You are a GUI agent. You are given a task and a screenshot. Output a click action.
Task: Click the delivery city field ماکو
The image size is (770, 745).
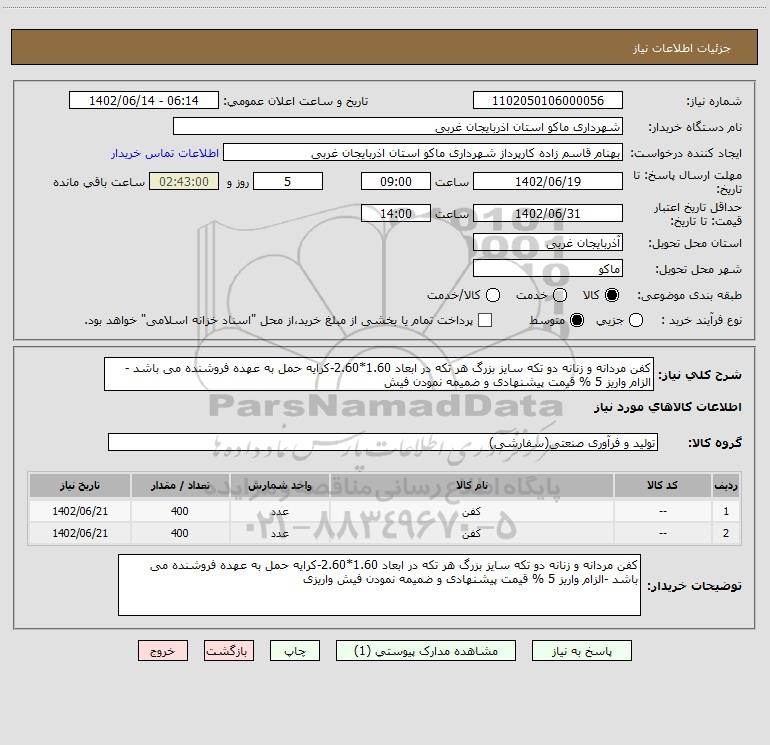[x=548, y=268]
